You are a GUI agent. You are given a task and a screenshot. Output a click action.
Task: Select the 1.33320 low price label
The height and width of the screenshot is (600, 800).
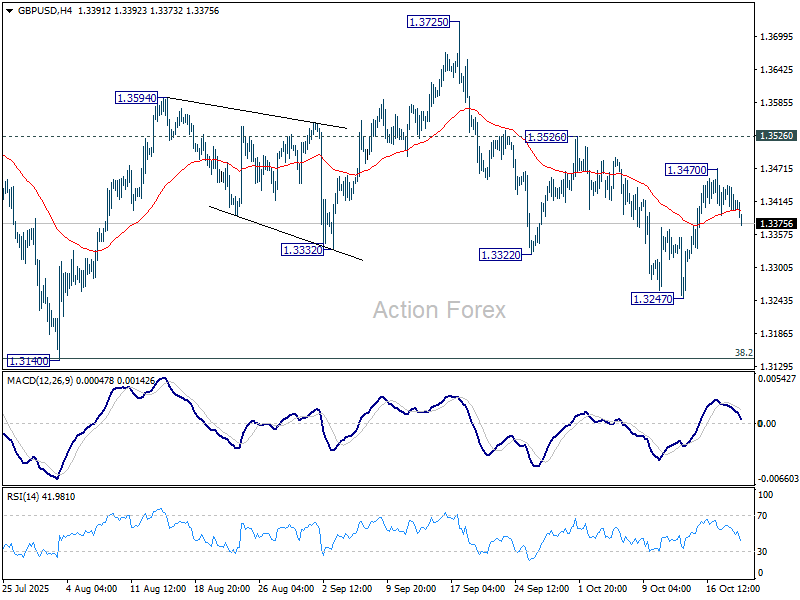pyautogui.click(x=303, y=250)
